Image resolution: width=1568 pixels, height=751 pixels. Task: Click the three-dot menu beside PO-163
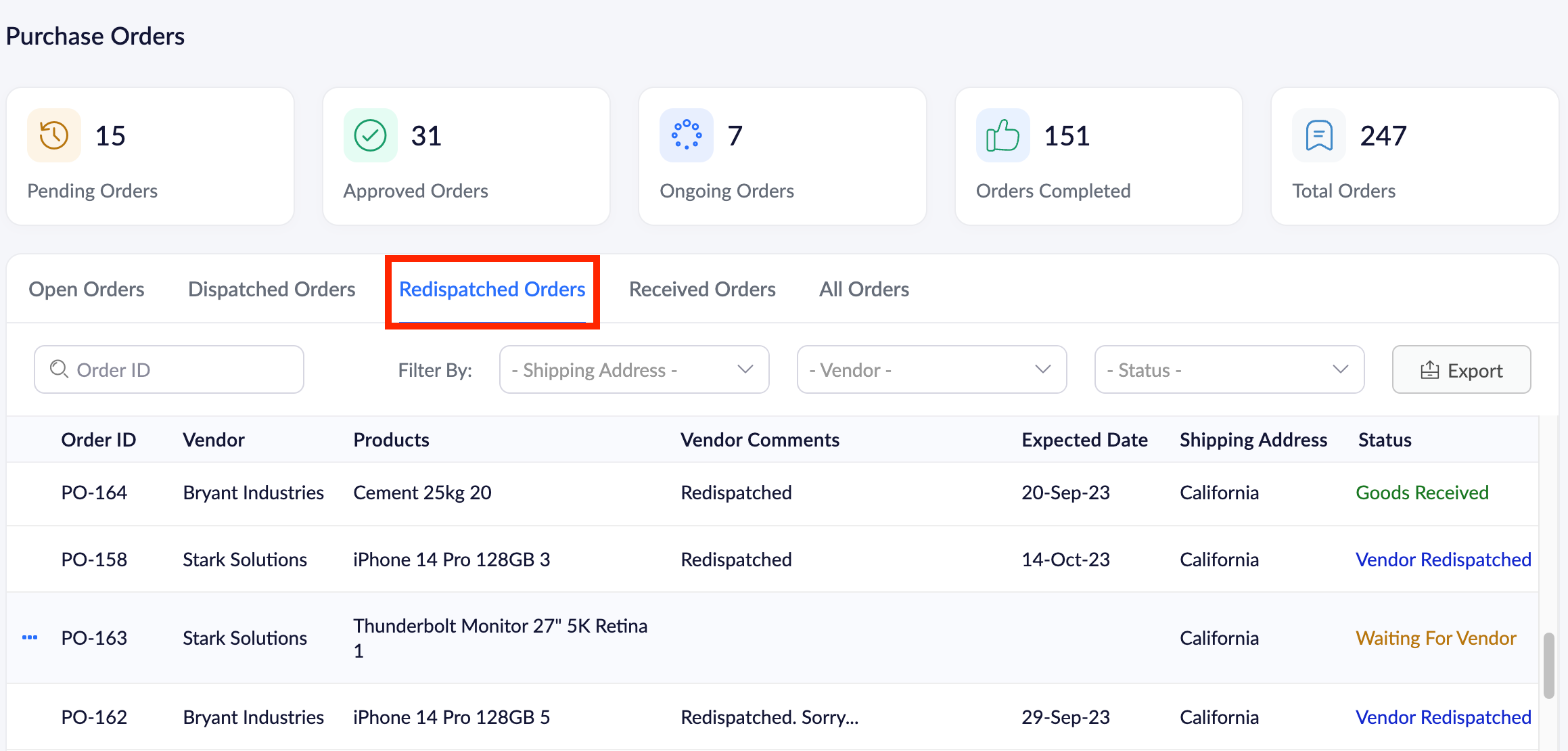click(30, 637)
